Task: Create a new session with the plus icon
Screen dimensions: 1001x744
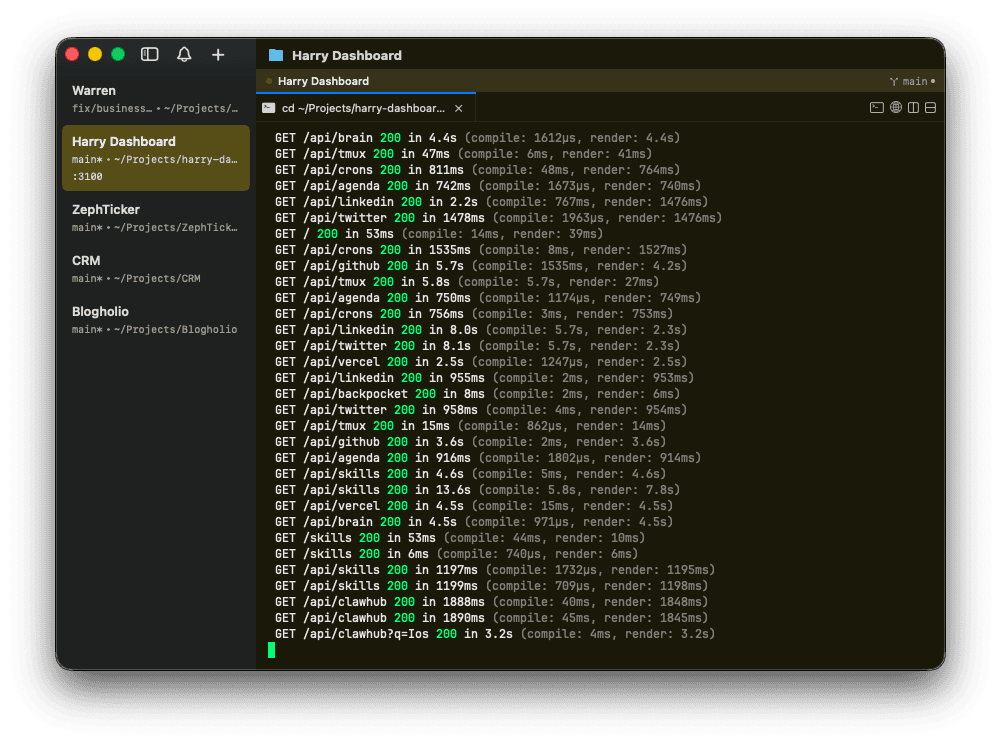Action: [218, 55]
